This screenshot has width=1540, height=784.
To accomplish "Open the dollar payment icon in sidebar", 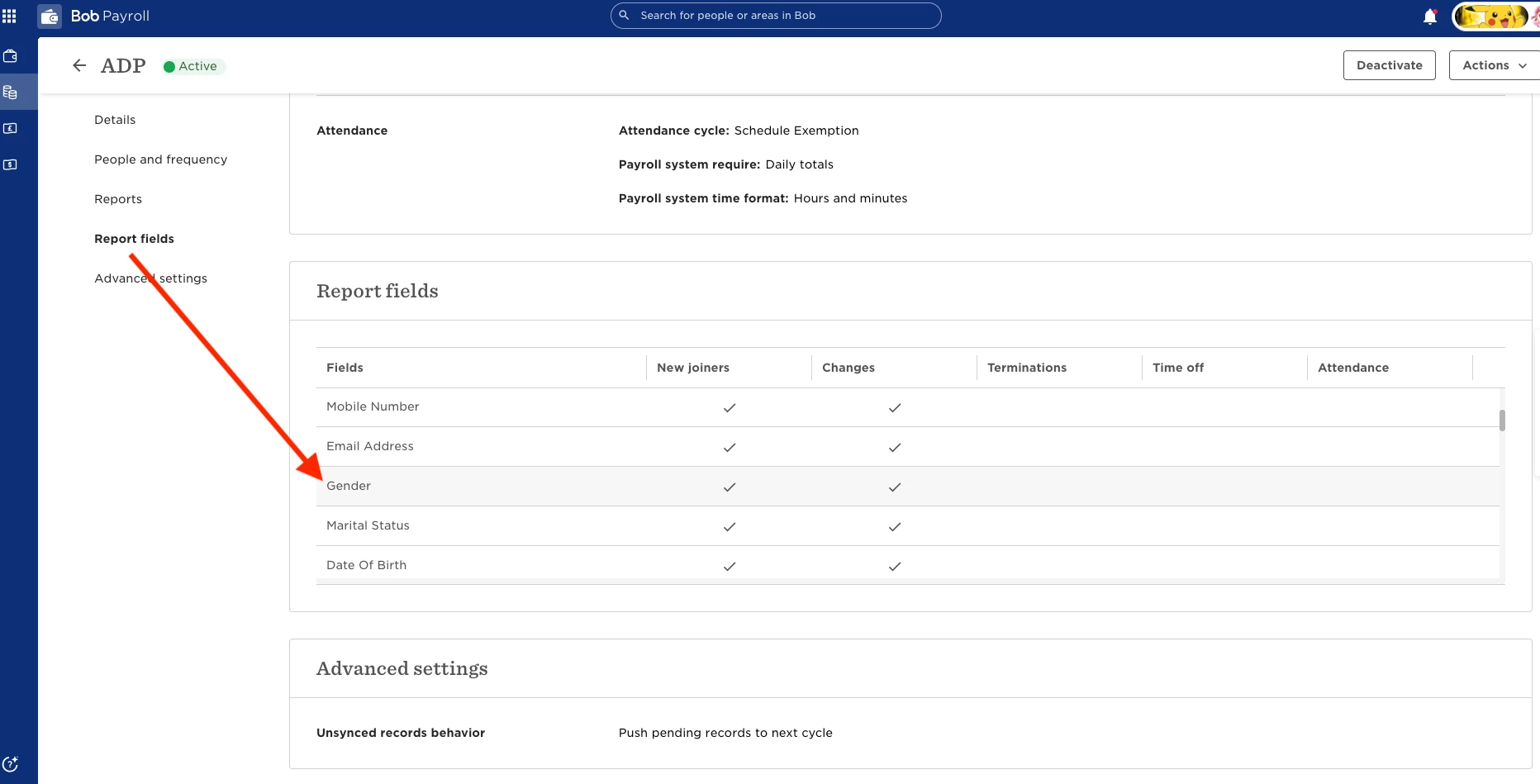I will click(11, 164).
